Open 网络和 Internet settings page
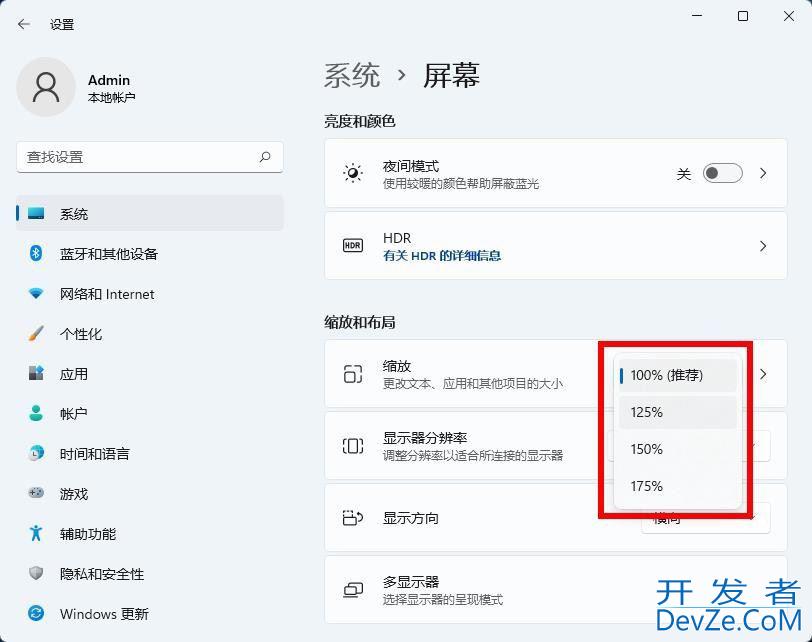 (150, 294)
